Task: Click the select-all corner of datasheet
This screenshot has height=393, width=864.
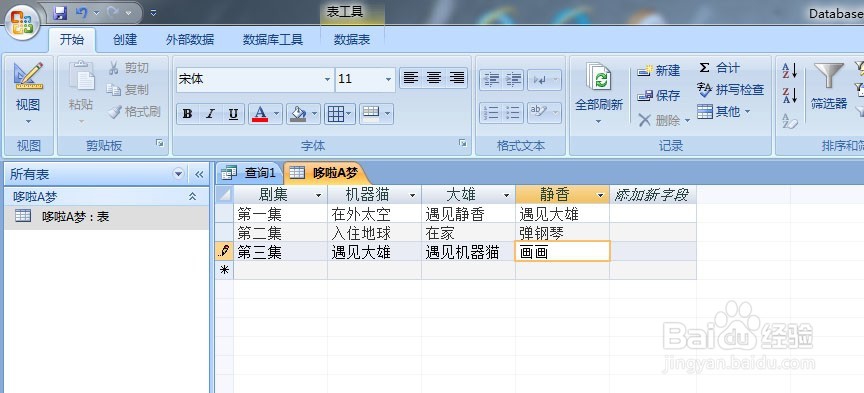Action: pos(224,195)
